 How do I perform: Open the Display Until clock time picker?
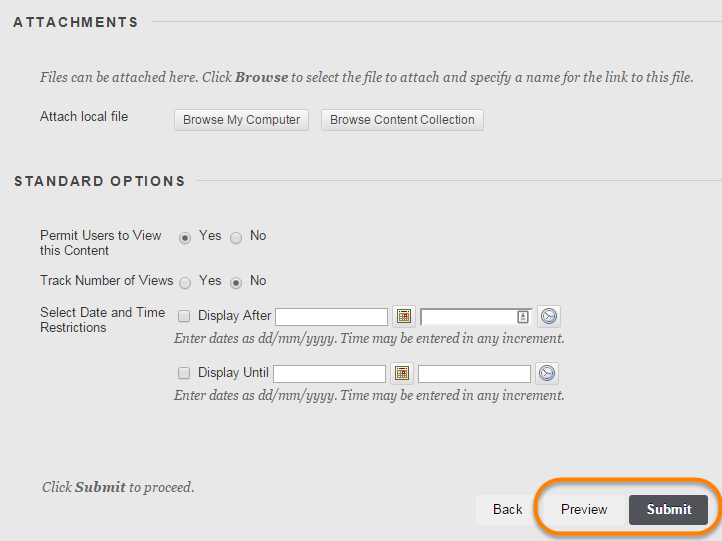click(547, 373)
